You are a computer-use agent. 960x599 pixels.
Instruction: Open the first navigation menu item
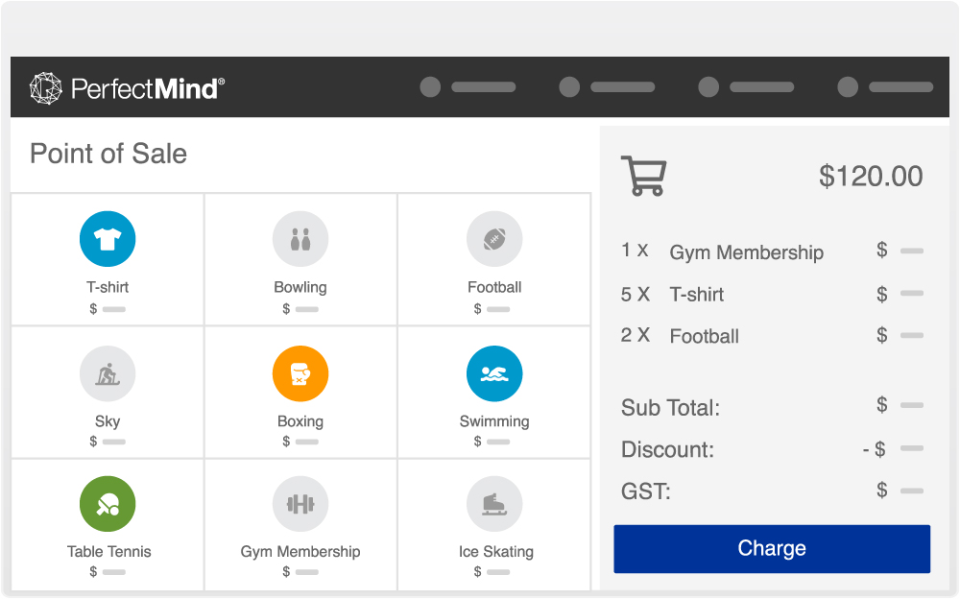468,87
